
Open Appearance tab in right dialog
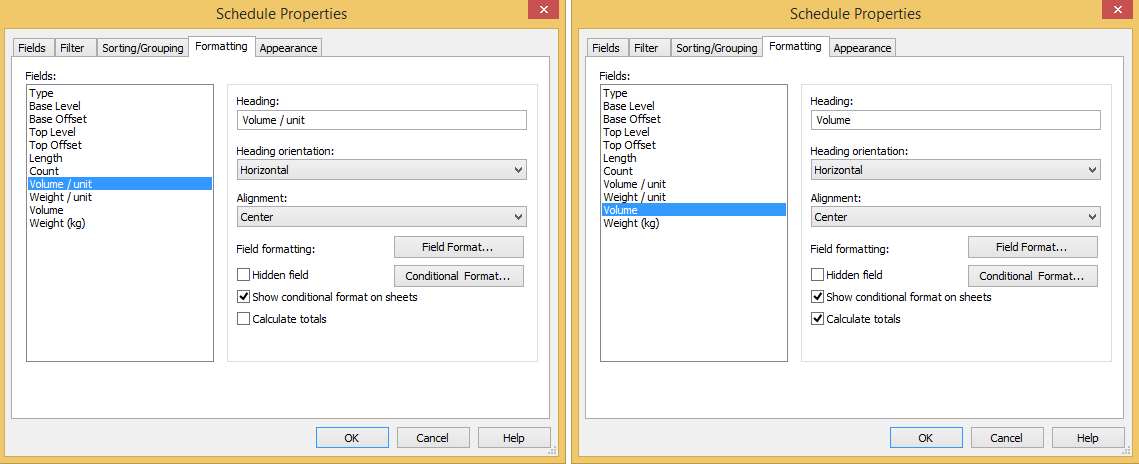(862, 48)
